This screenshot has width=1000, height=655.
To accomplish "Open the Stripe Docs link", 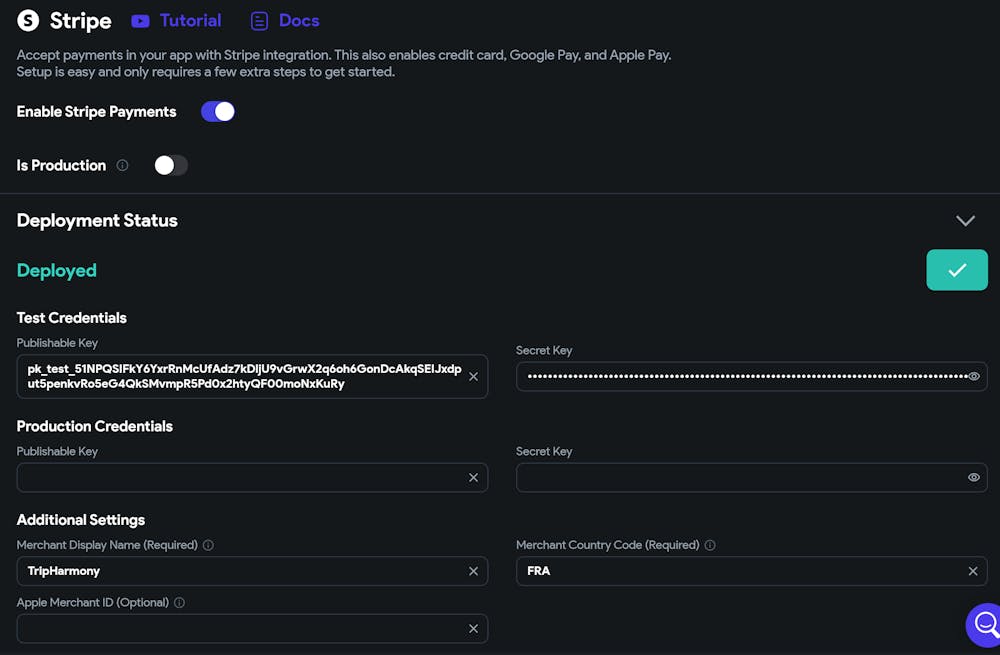I will pyautogui.click(x=285, y=20).
